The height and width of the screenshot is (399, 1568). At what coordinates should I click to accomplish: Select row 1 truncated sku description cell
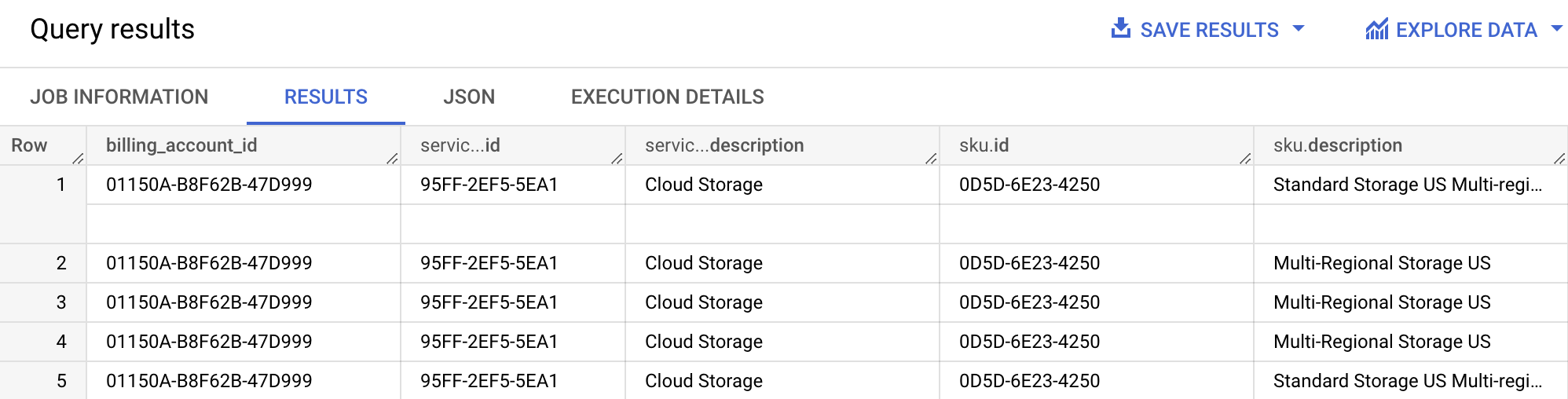pyautogui.click(x=1407, y=185)
